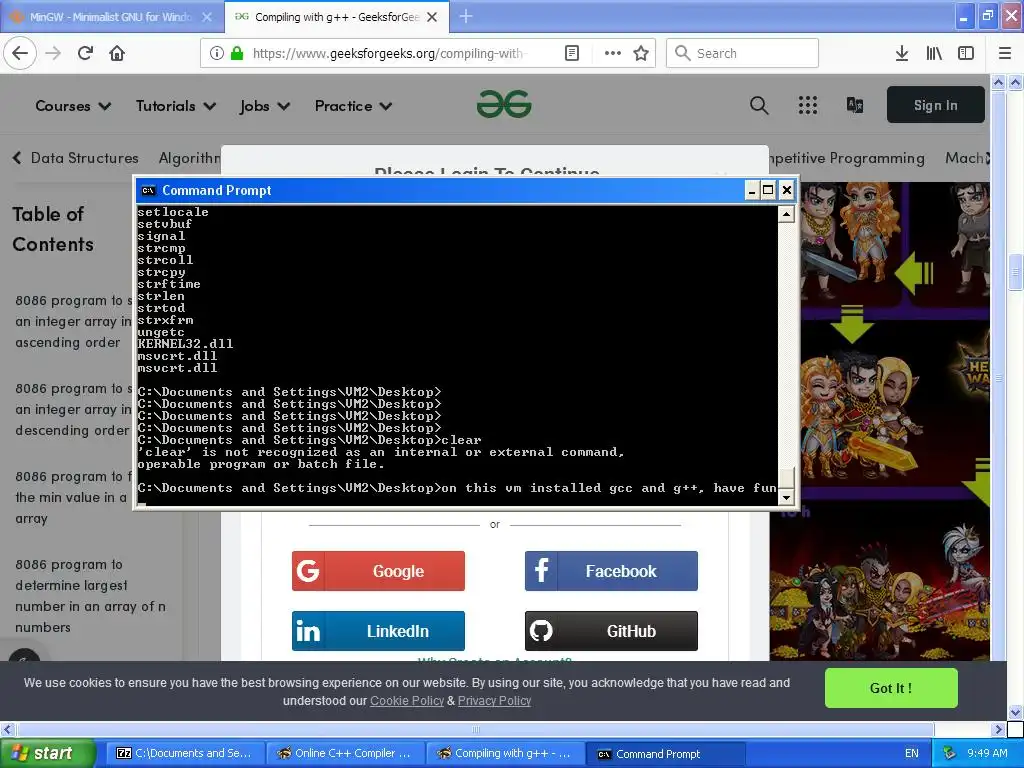The height and width of the screenshot is (768, 1024).
Task: Open the Library bookshelf icon
Action: [x=934, y=53]
